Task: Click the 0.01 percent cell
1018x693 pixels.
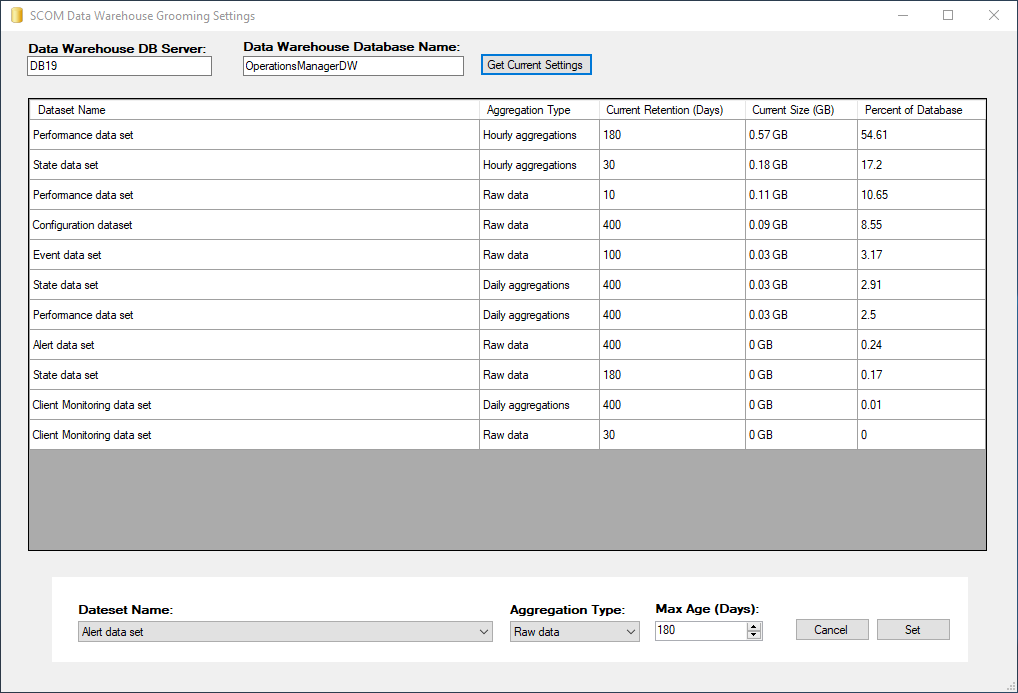Action: (x=921, y=405)
